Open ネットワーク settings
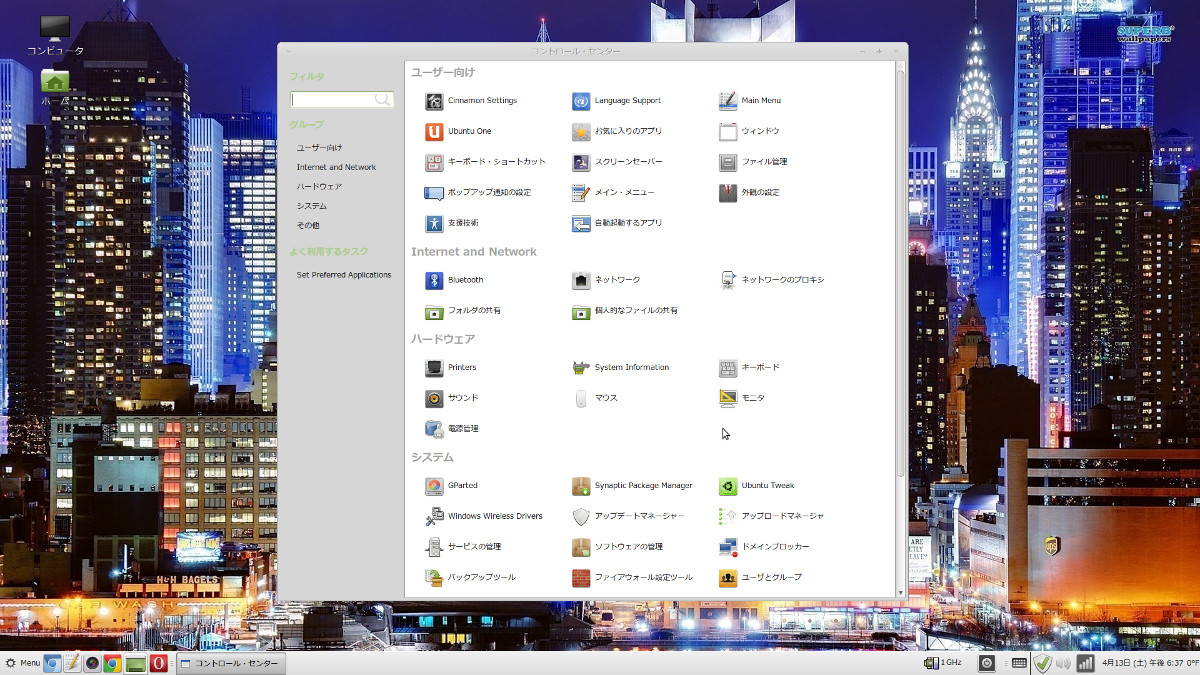 (x=606, y=281)
